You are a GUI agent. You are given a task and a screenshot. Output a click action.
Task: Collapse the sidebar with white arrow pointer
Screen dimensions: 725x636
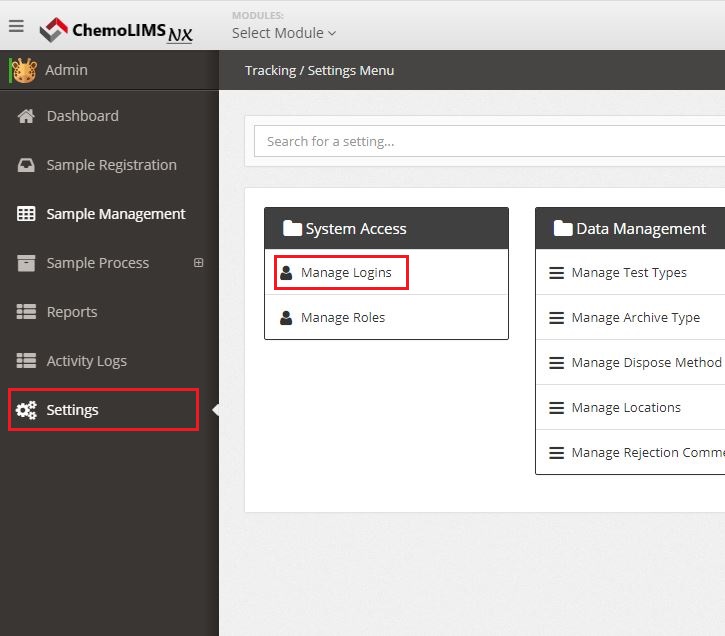(x=215, y=410)
